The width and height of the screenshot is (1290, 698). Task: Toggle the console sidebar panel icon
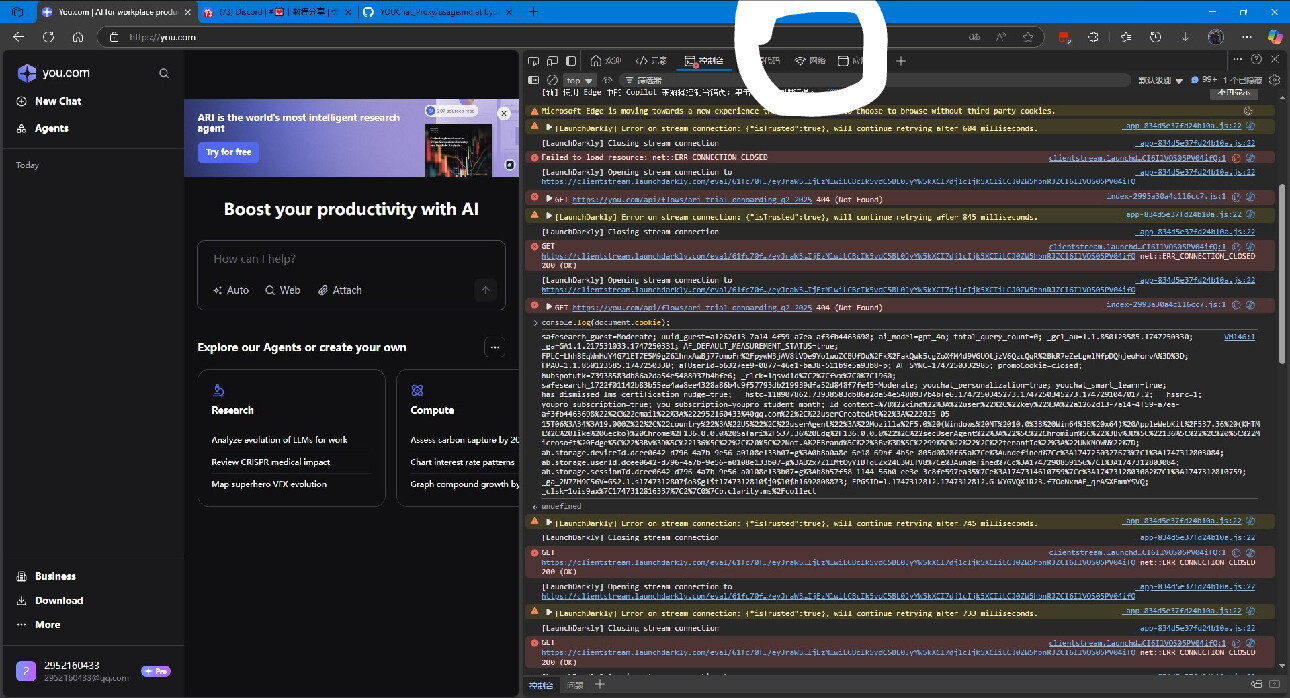point(534,80)
